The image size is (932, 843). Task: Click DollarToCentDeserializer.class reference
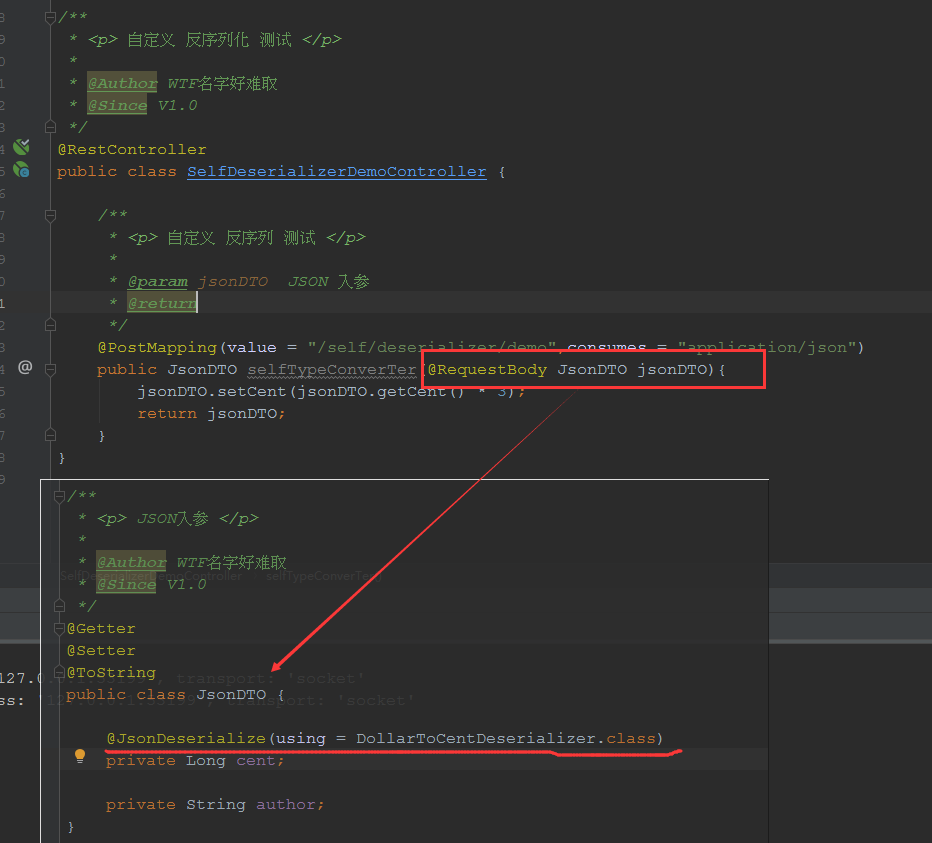click(505, 739)
